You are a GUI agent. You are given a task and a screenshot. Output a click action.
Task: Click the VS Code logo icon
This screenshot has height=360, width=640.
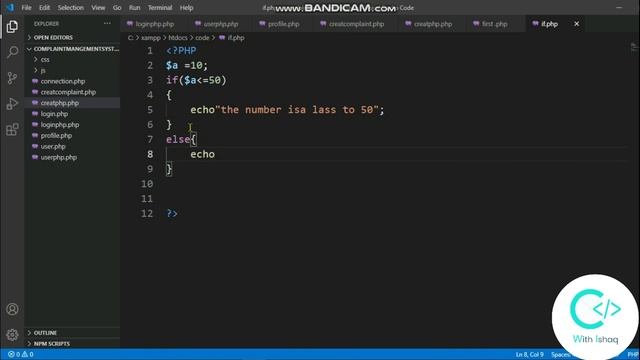tap(10, 7)
